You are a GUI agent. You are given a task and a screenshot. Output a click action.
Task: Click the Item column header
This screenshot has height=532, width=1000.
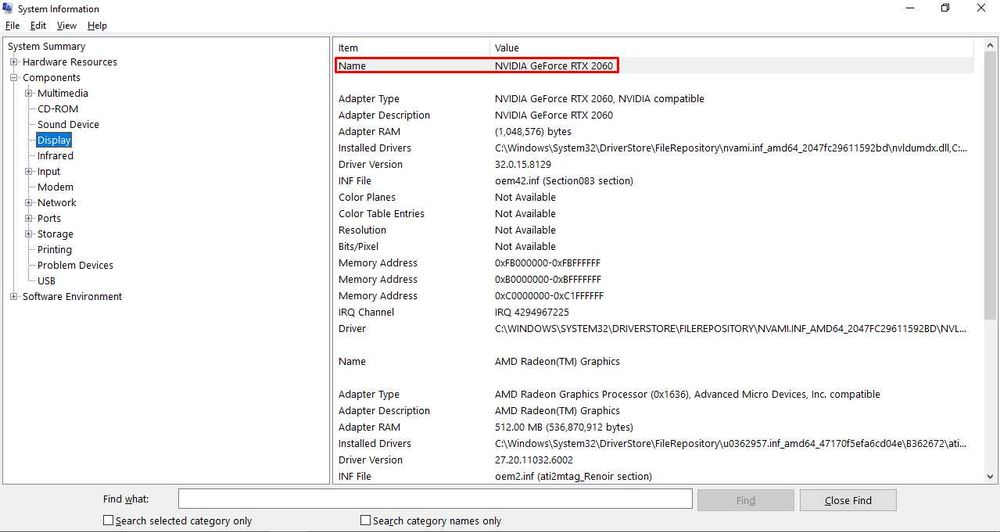(411, 48)
